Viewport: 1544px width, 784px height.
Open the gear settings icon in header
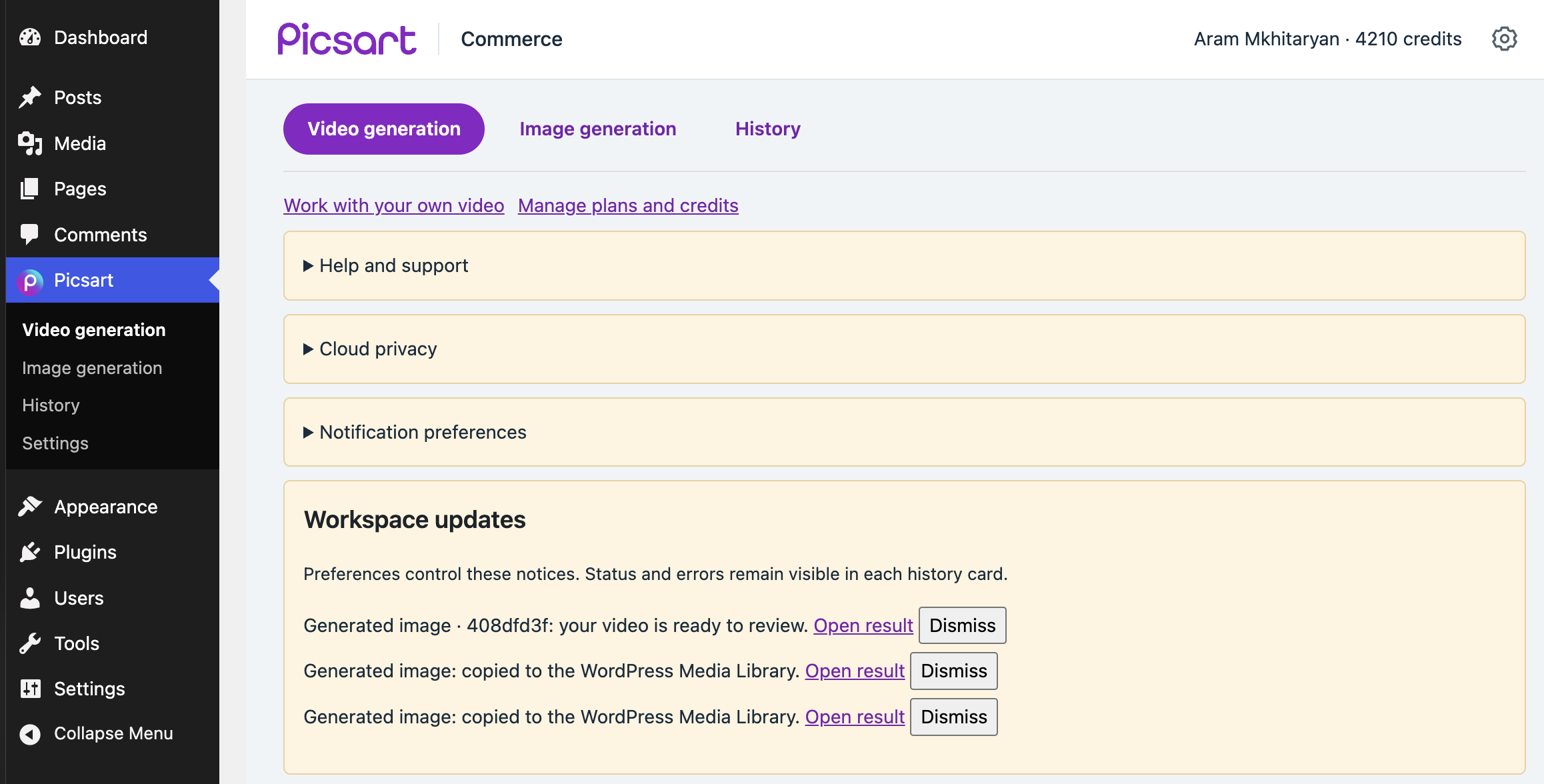1504,39
